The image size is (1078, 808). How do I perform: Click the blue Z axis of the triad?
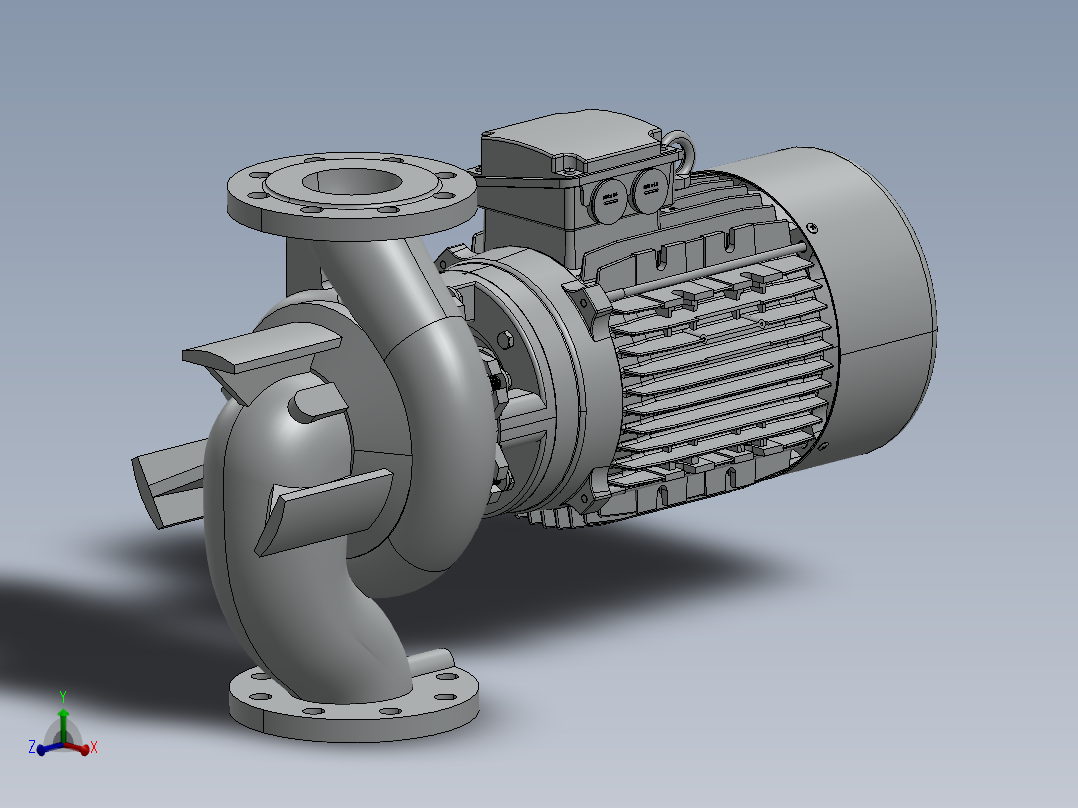50,748
